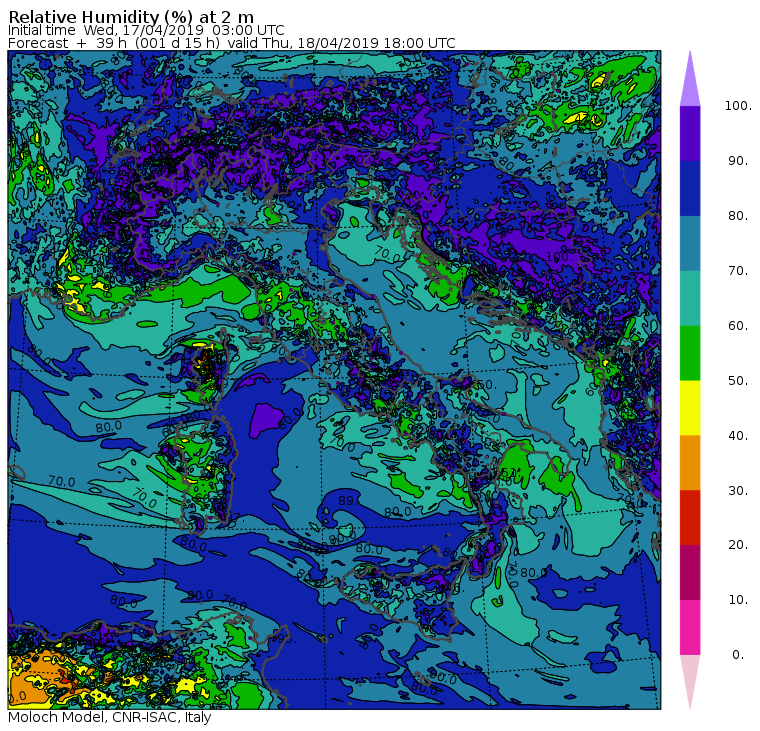760x731 pixels.
Task: Click the violet humid patch east of Sardinia
Action: 266,419
